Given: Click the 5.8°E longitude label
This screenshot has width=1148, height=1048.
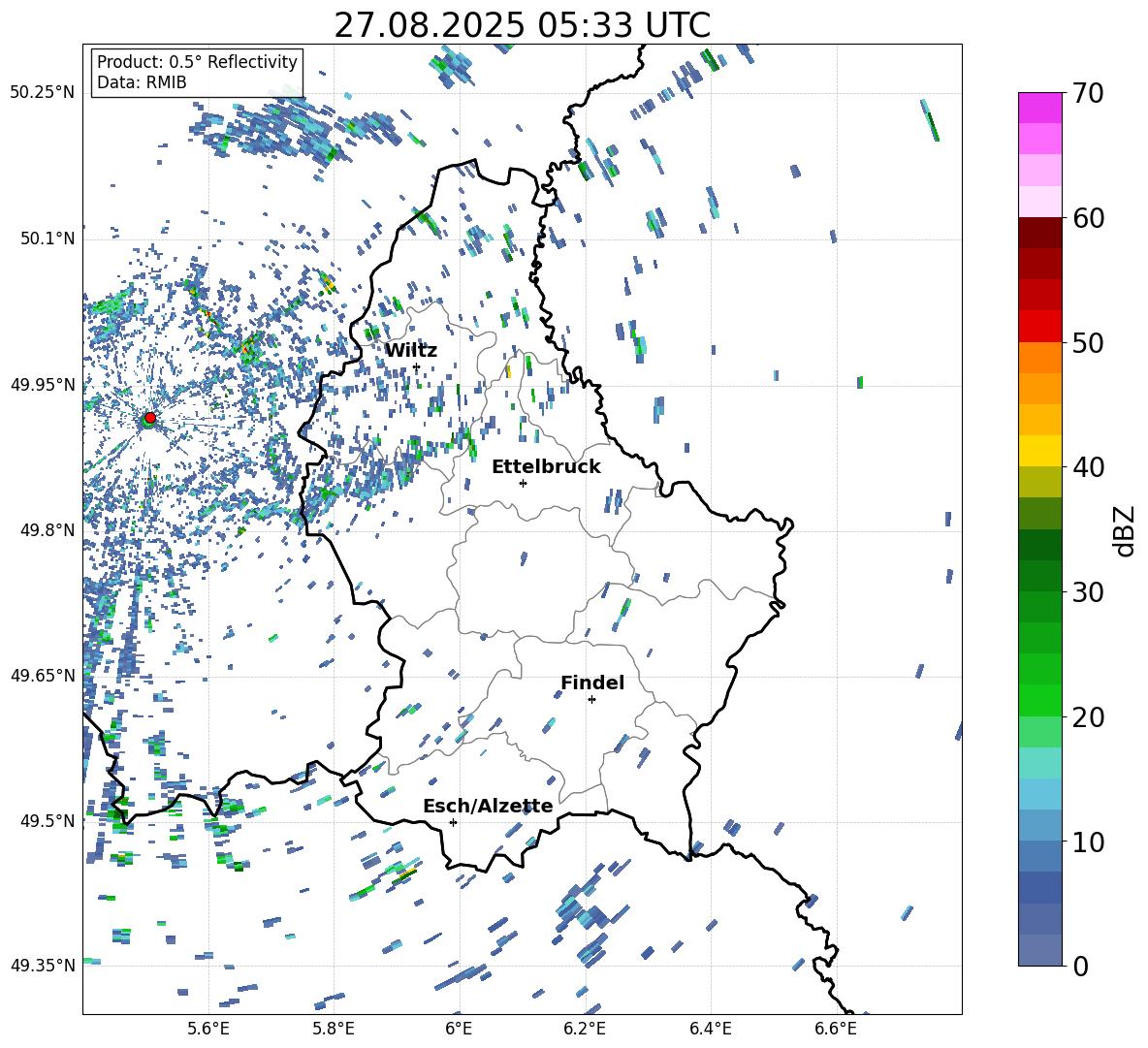Looking at the screenshot, I should 334,1030.
